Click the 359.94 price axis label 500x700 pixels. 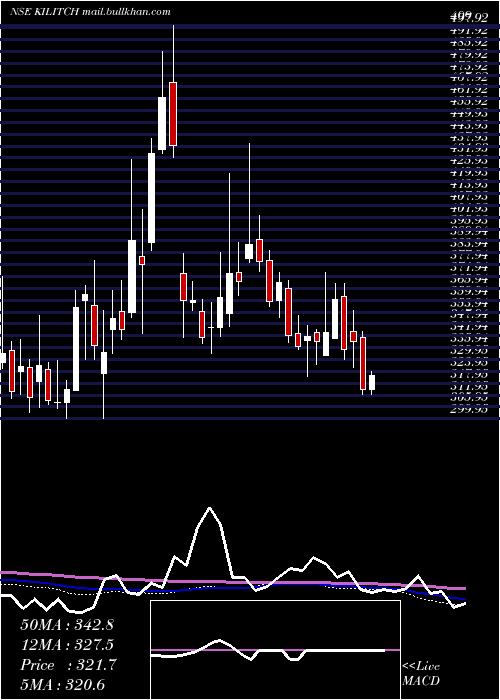click(468, 292)
